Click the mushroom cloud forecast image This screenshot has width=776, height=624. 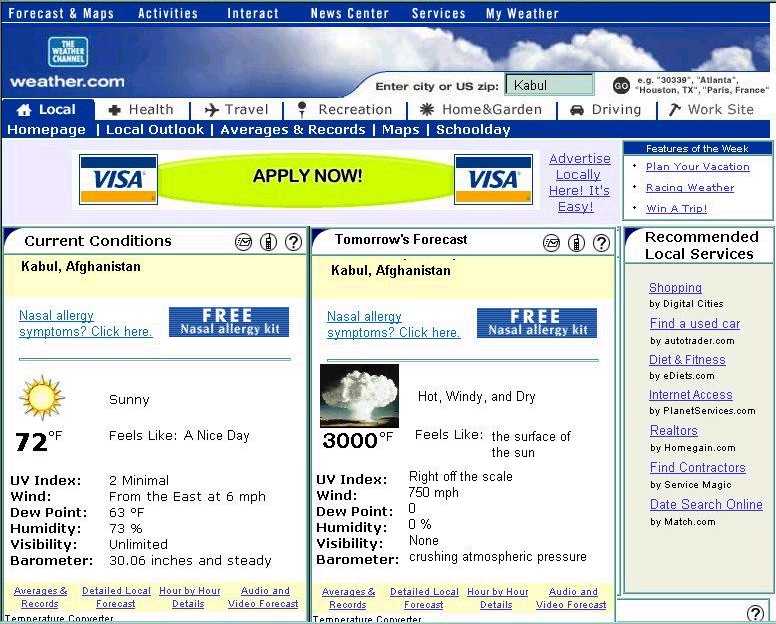pyautogui.click(x=359, y=396)
